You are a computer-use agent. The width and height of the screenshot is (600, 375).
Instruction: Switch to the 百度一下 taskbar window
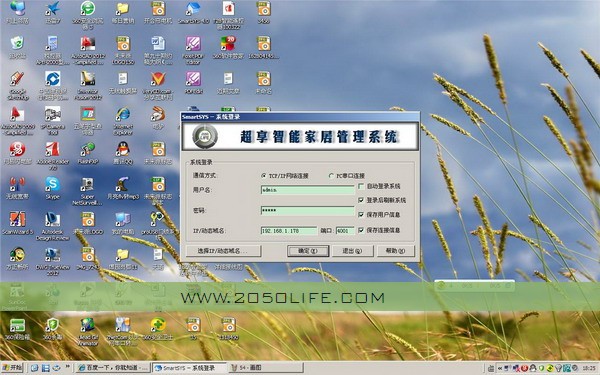[113, 368]
